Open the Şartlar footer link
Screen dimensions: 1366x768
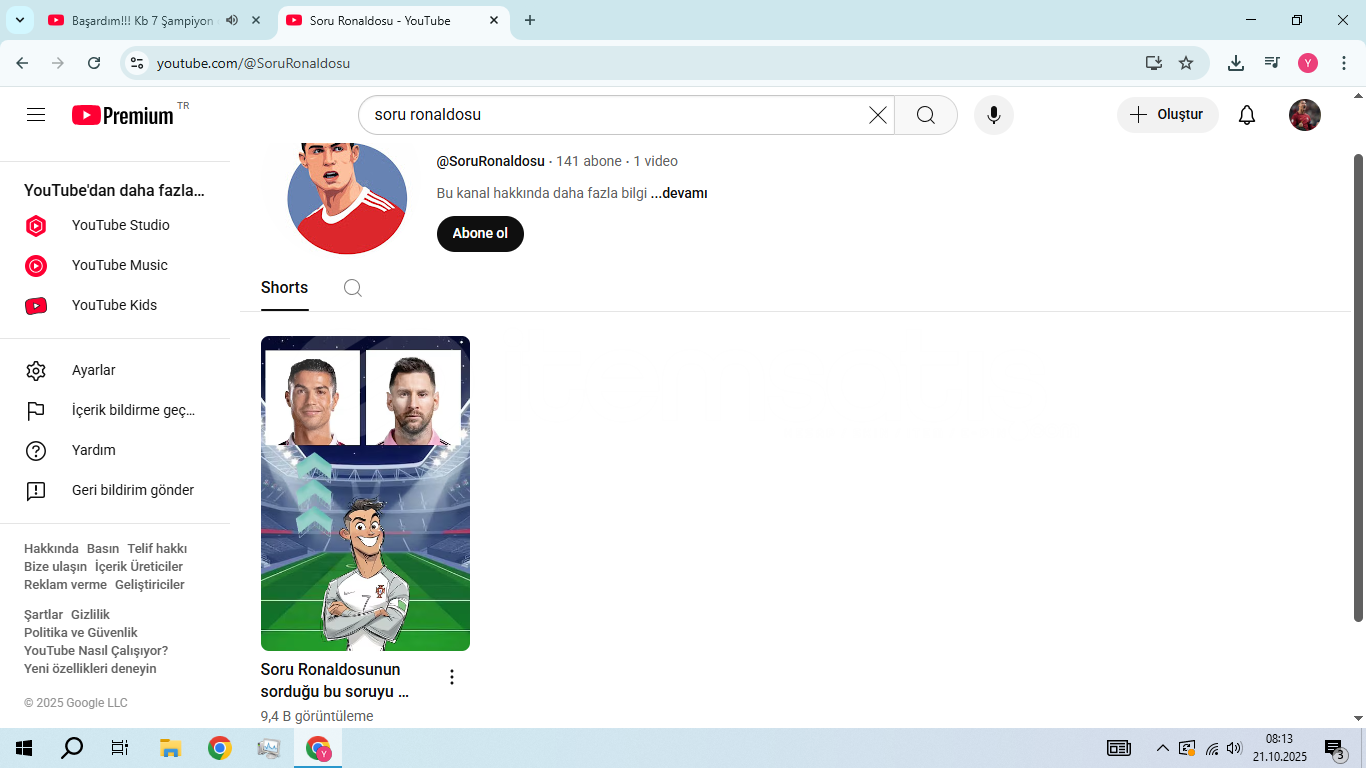43,615
